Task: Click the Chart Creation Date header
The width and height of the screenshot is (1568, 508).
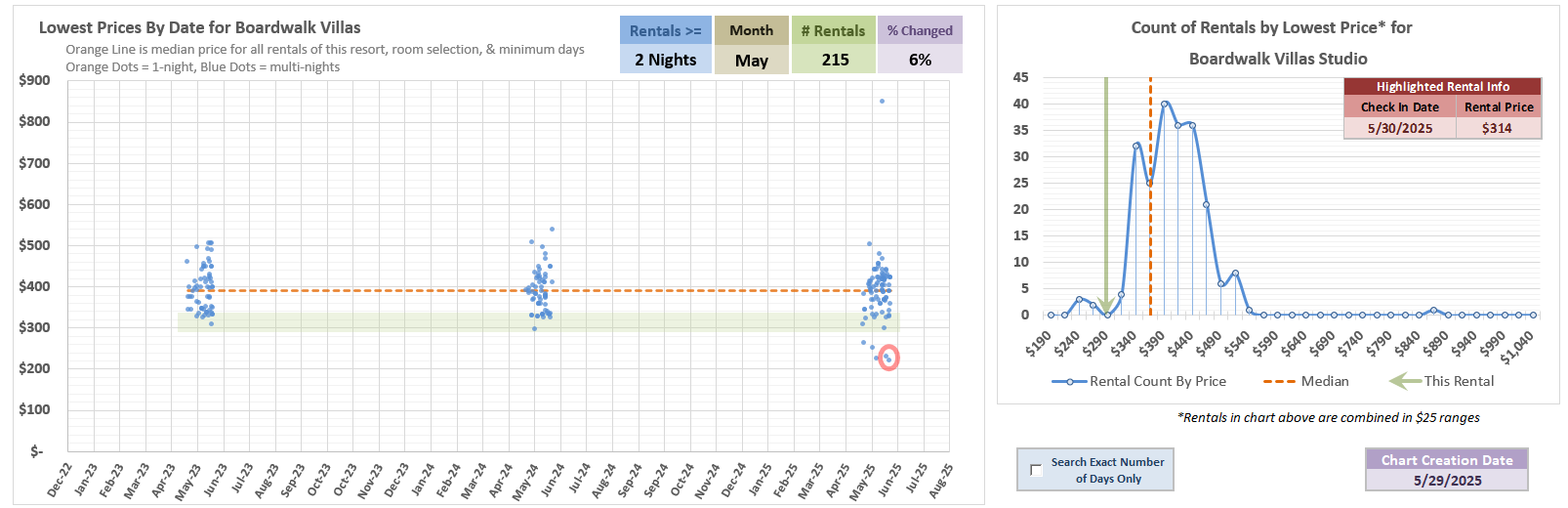Action: point(1446,460)
